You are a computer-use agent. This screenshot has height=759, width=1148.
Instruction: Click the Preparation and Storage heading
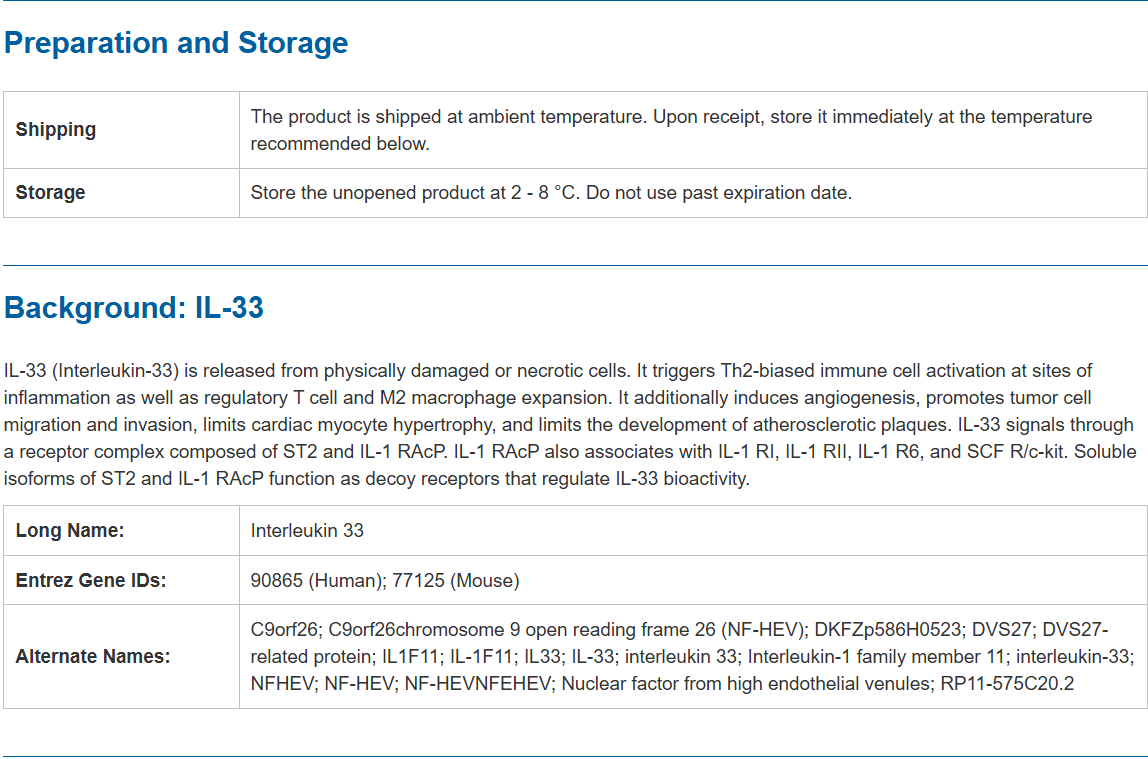coord(176,43)
